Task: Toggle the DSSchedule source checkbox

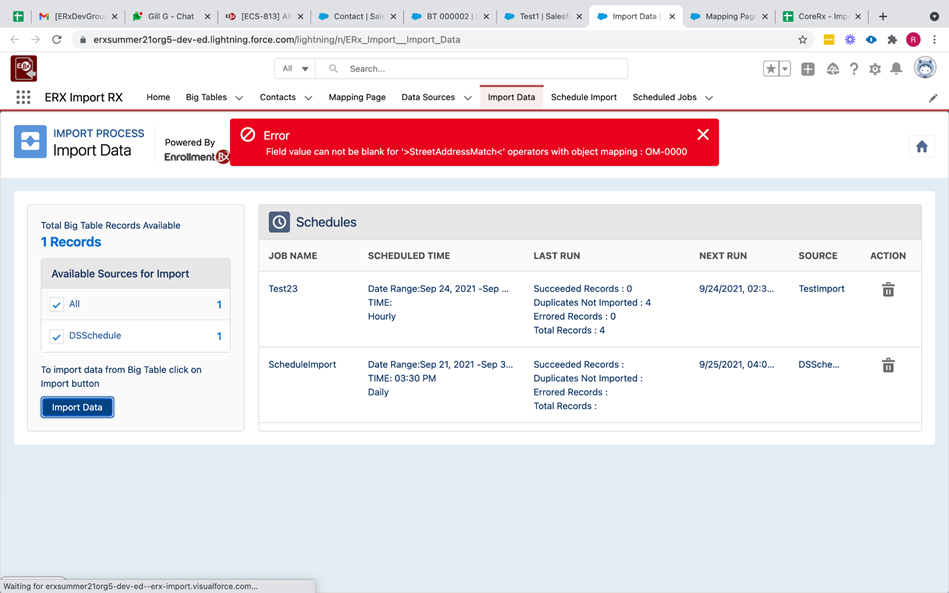Action: point(57,336)
